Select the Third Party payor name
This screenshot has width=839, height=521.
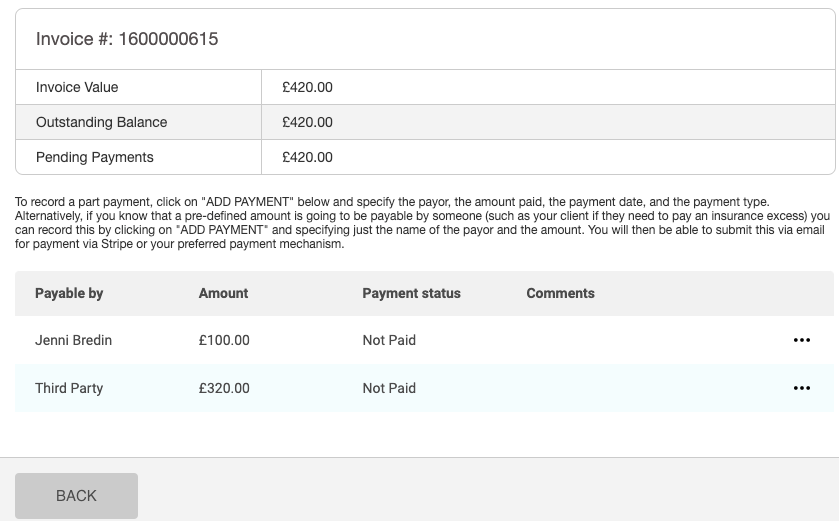click(69, 388)
